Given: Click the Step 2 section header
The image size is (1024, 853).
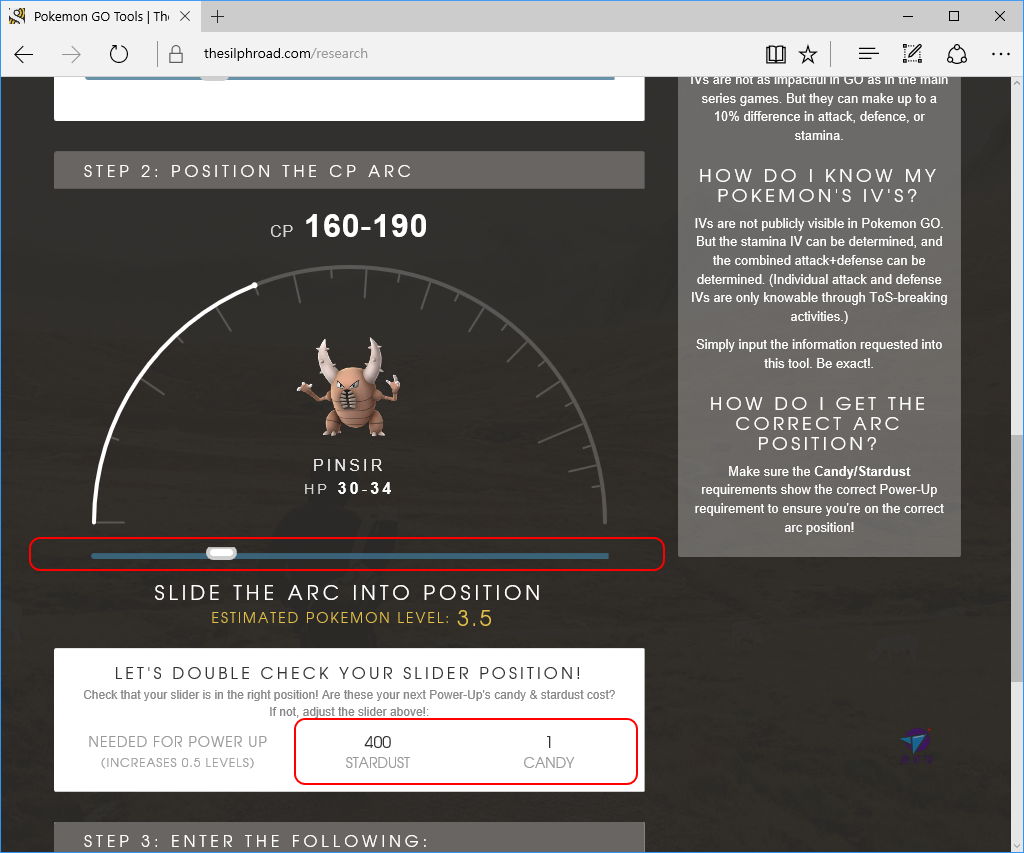Looking at the screenshot, I should tap(349, 170).
